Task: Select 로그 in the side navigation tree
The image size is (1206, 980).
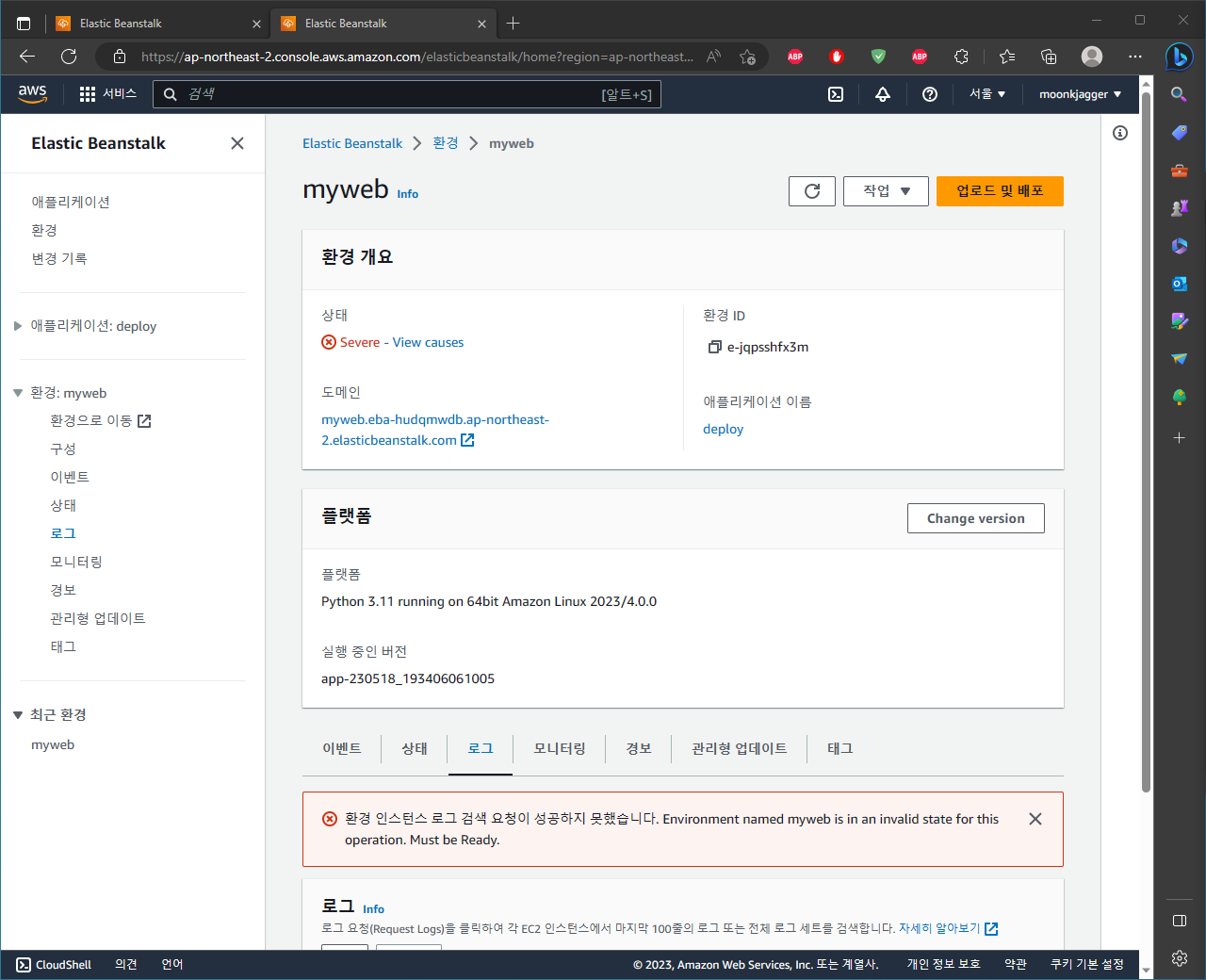Action: (x=63, y=533)
